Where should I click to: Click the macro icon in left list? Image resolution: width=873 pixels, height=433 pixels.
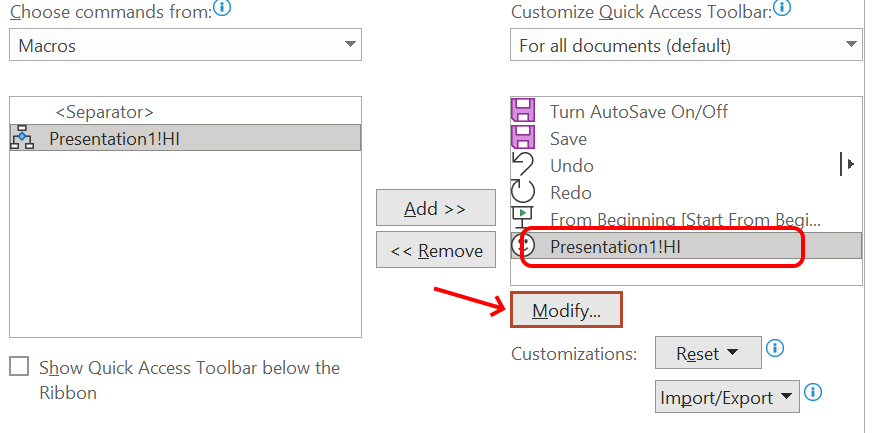22,139
